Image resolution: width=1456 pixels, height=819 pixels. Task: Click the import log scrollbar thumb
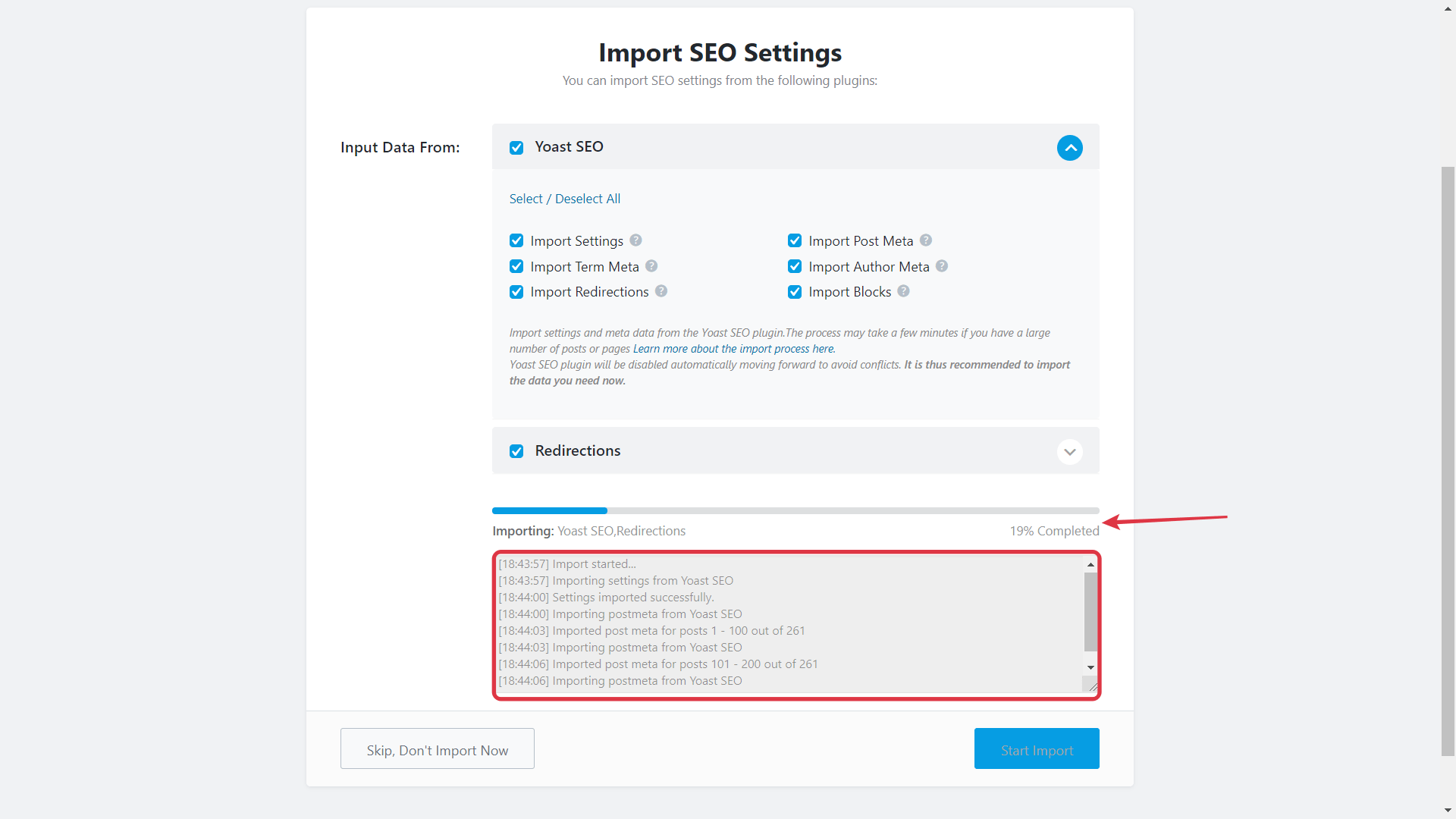(x=1090, y=611)
